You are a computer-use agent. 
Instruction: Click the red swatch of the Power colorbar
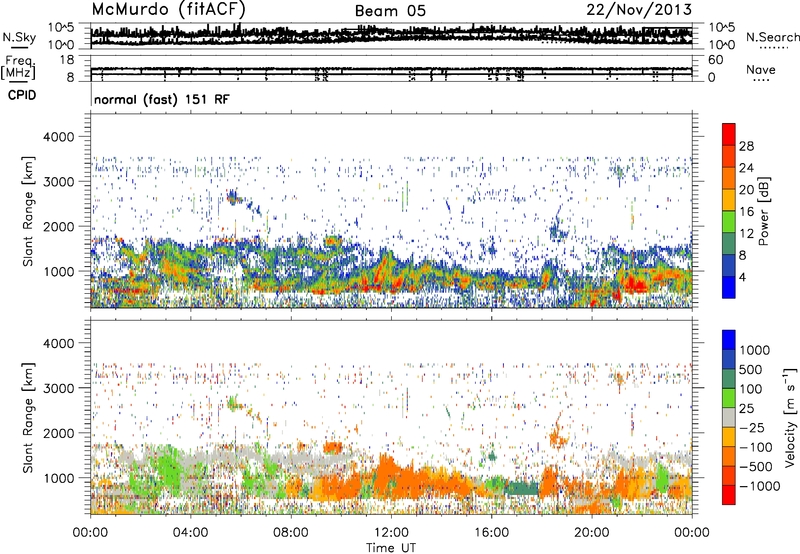click(x=729, y=134)
